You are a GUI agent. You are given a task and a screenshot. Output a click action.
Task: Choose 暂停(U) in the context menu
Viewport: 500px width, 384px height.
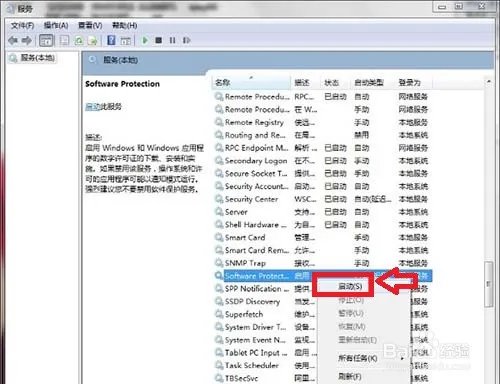tap(351, 313)
